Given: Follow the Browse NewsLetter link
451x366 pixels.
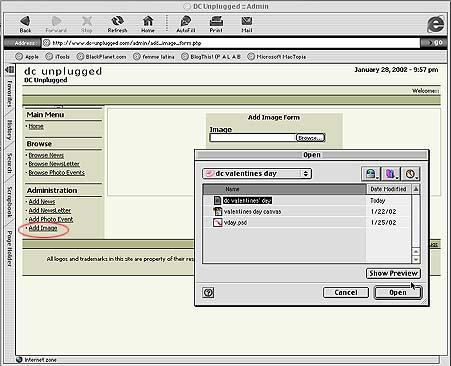Looking at the screenshot, I should pyautogui.click(x=54, y=164).
